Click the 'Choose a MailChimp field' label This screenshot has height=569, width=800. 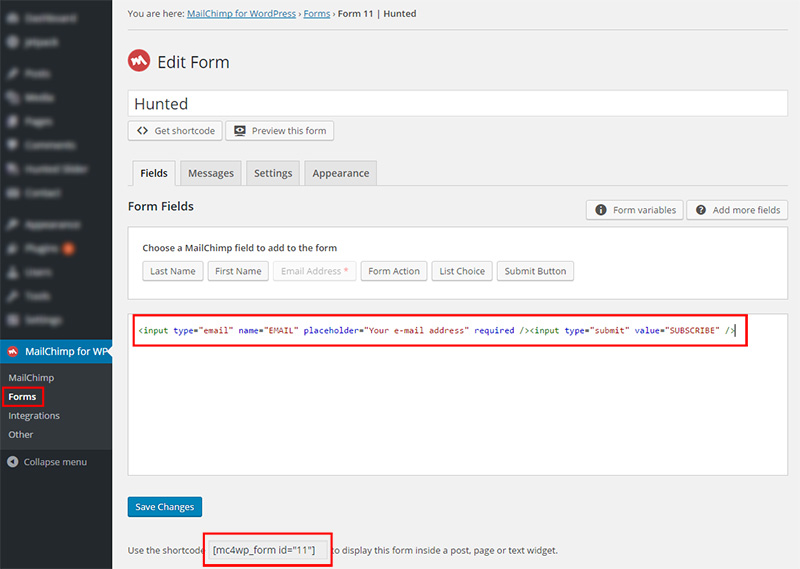click(x=240, y=248)
